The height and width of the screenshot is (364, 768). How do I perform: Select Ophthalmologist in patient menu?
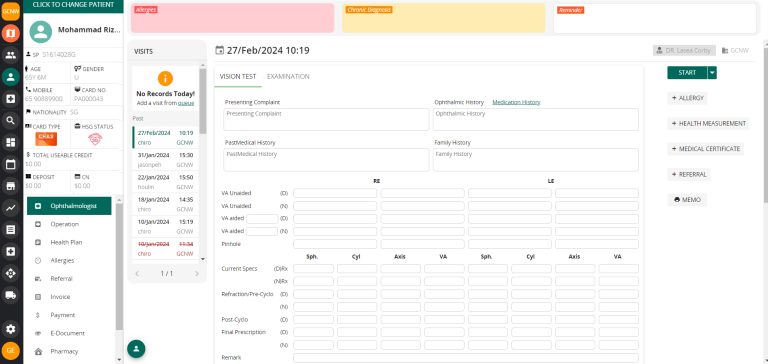click(69, 206)
